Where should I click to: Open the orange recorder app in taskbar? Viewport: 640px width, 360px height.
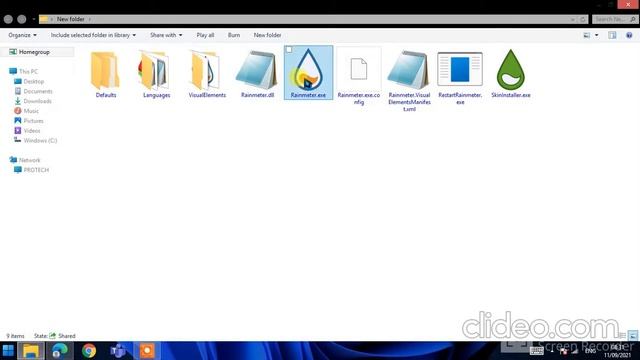[147, 351]
